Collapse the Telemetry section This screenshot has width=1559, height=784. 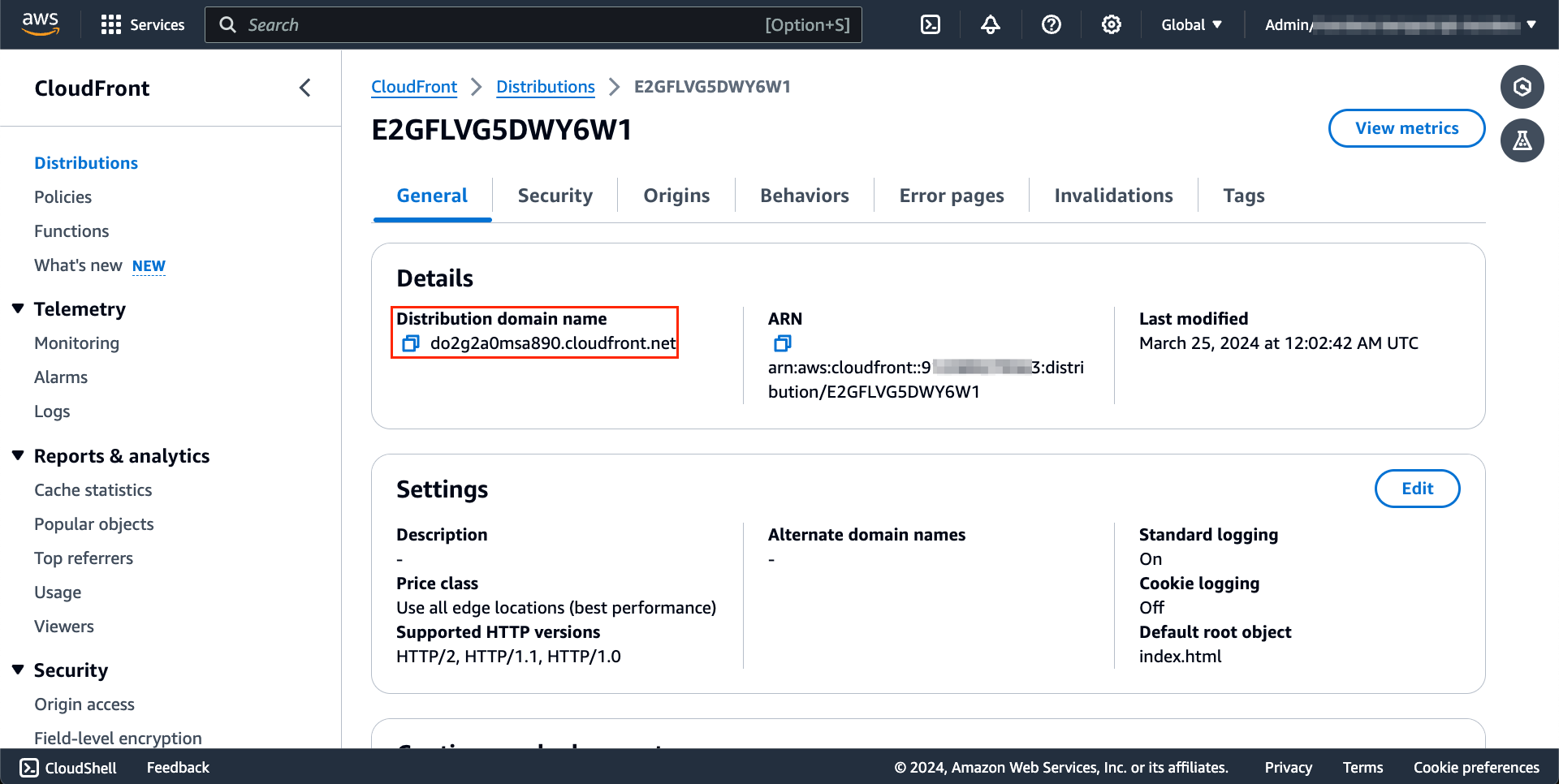pos(18,308)
